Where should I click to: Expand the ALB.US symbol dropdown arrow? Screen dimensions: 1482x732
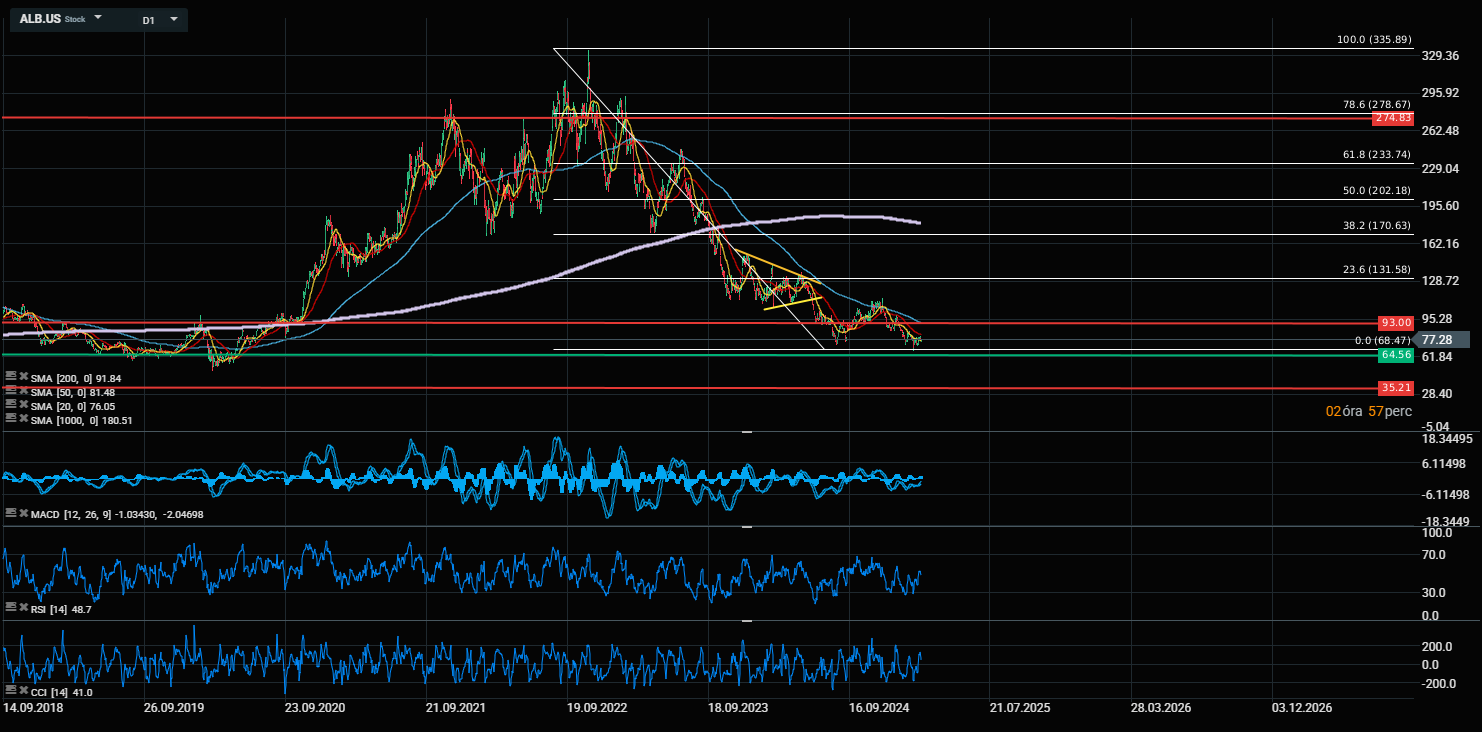(x=98, y=18)
